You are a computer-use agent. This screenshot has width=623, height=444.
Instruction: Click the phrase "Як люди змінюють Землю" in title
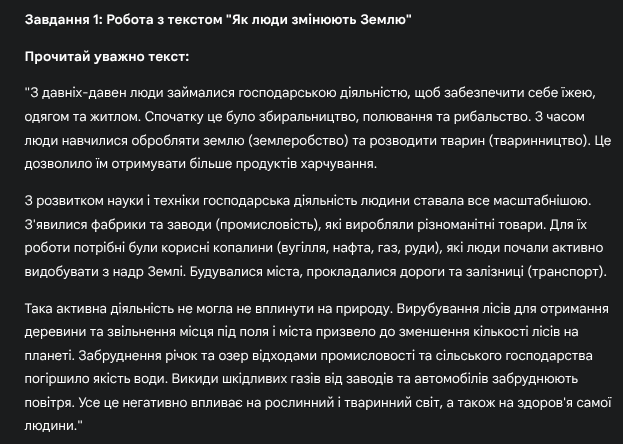tap(319, 19)
